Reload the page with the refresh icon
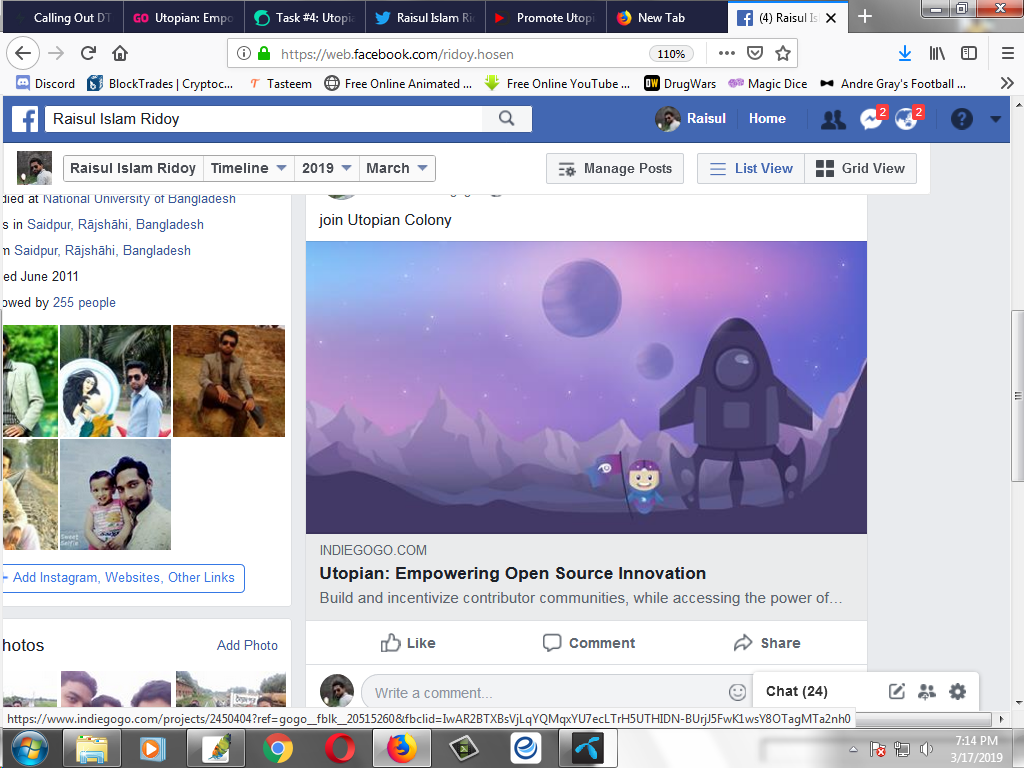This screenshot has width=1024, height=768. 88,54
